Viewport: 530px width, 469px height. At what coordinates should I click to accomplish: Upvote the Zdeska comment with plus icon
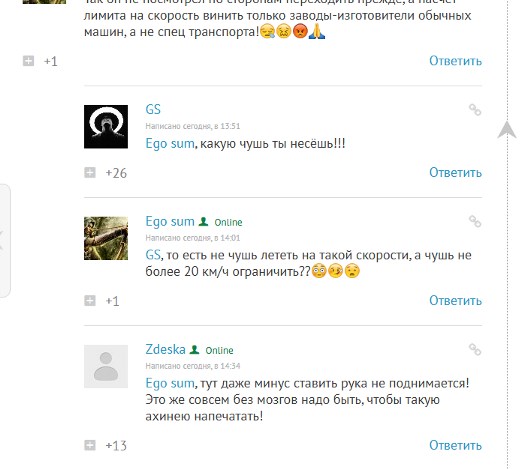tap(90, 445)
